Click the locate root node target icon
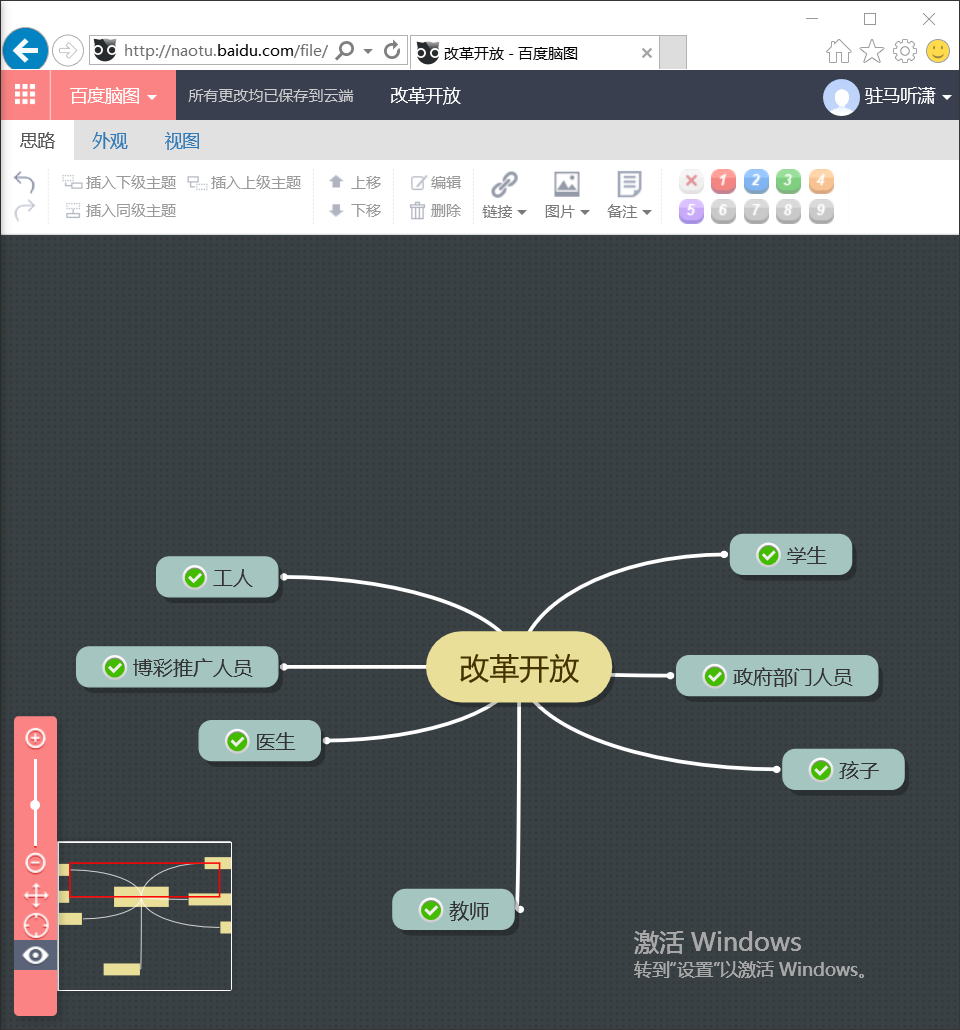 (35, 925)
